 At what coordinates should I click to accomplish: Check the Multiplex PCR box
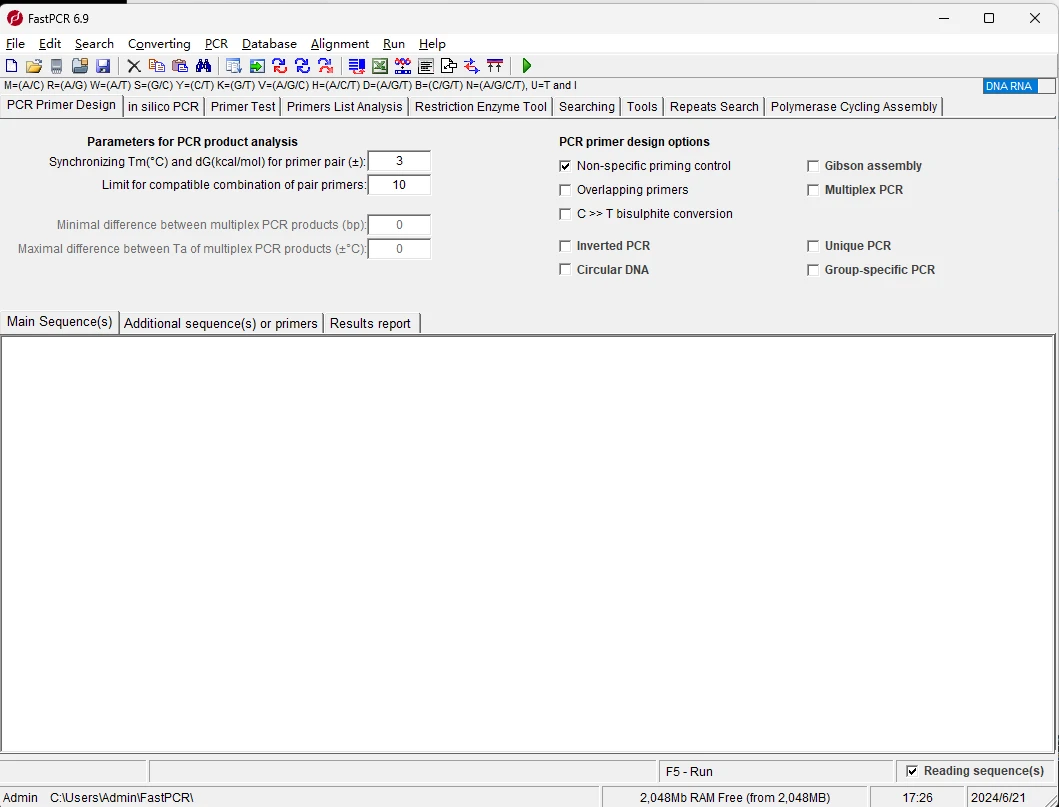point(813,190)
